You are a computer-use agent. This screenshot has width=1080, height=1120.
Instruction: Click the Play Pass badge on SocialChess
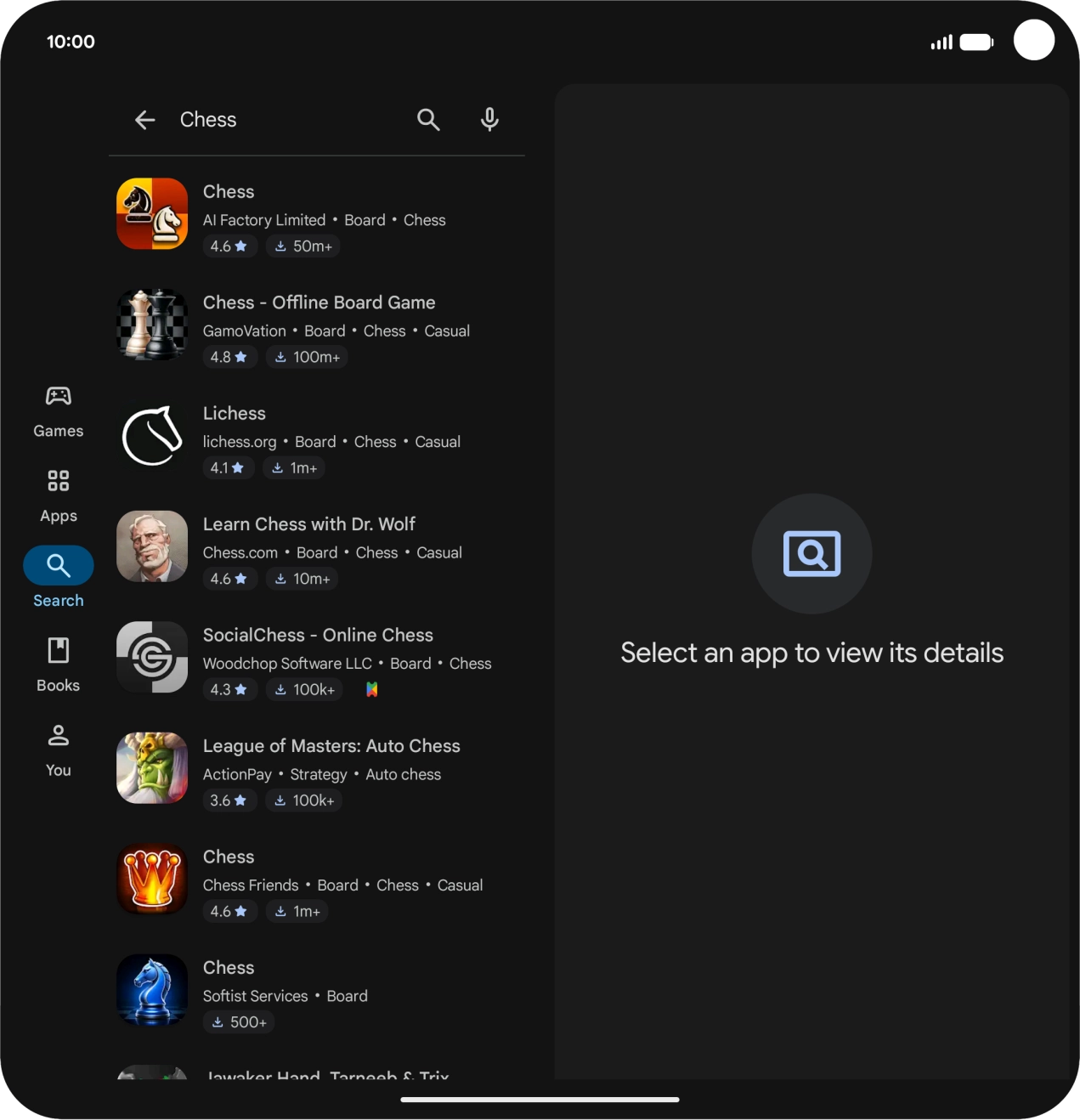[372, 690]
